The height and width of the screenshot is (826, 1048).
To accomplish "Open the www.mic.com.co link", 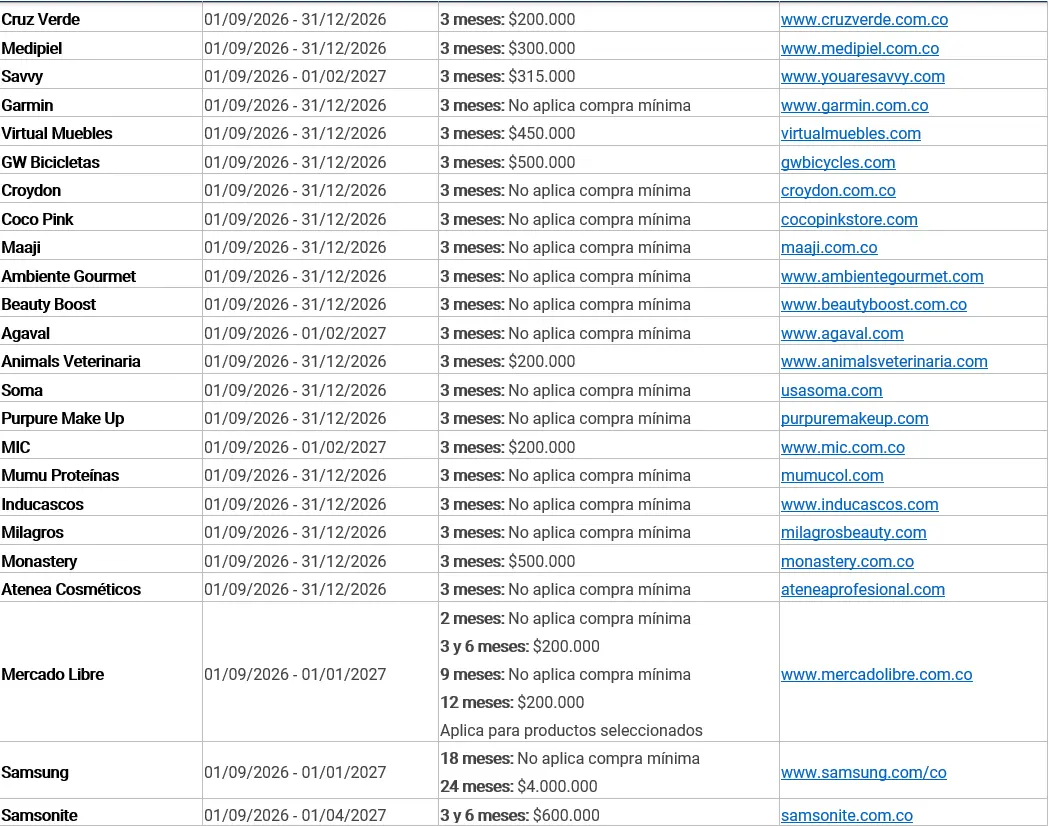I will point(842,447).
